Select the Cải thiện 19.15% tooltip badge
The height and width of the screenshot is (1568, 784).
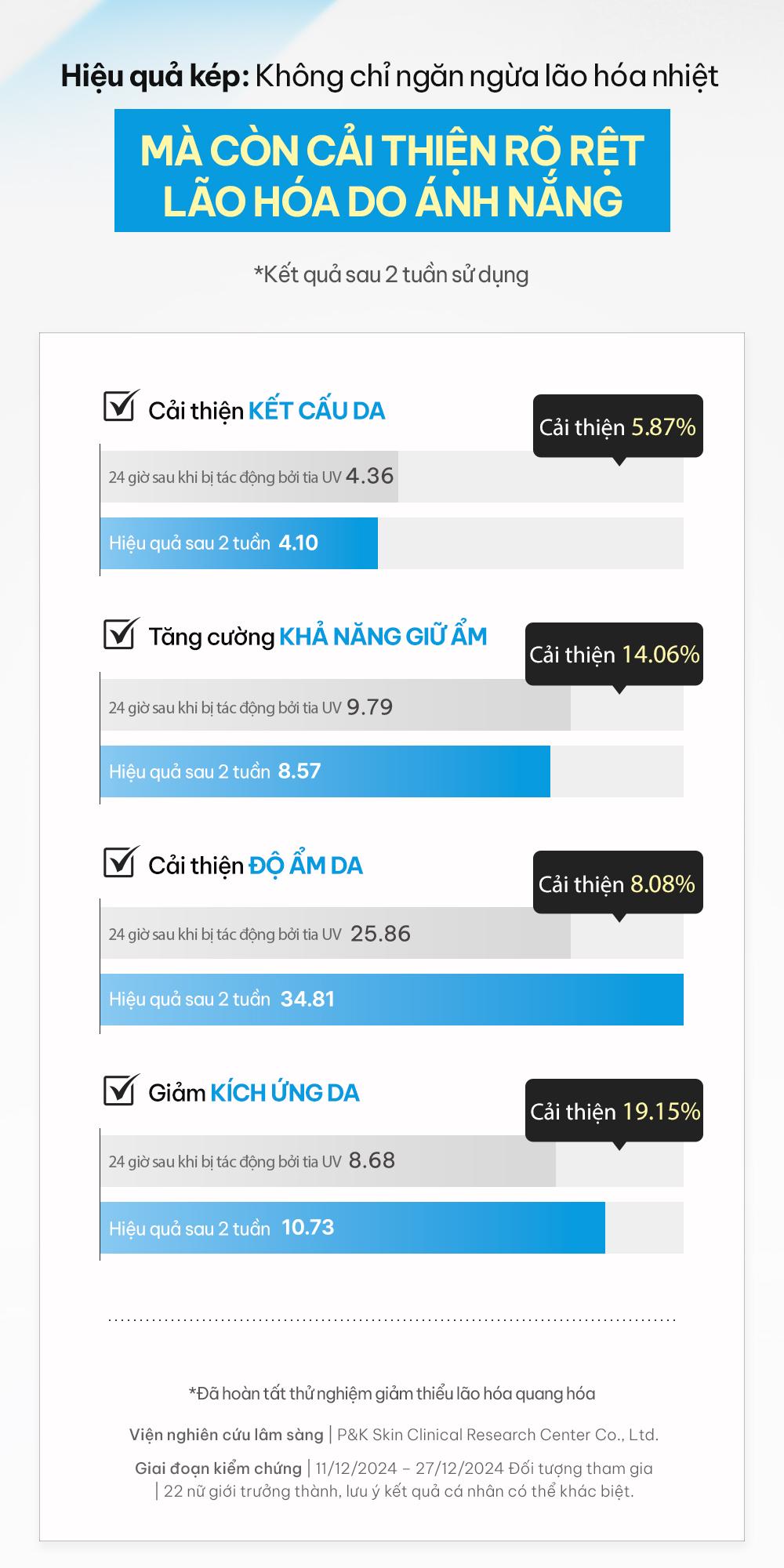pos(615,1111)
